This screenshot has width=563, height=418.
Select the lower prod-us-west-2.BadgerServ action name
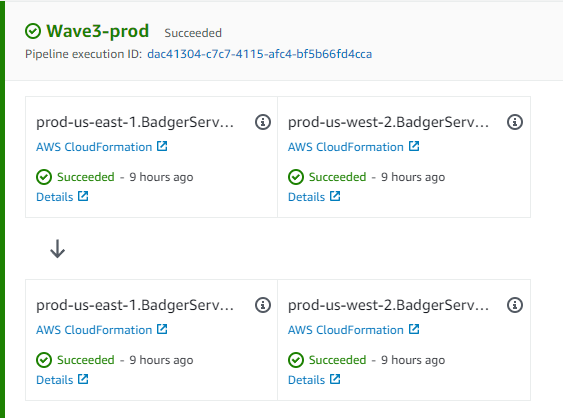388,305
